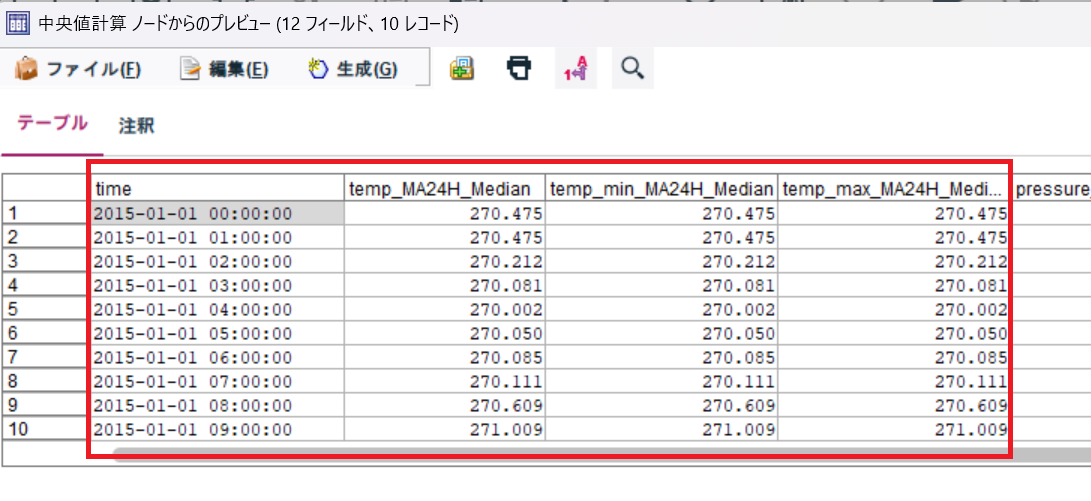1091x501 pixels.
Task: Open the 編集(E) menu
Action: tap(224, 68)
